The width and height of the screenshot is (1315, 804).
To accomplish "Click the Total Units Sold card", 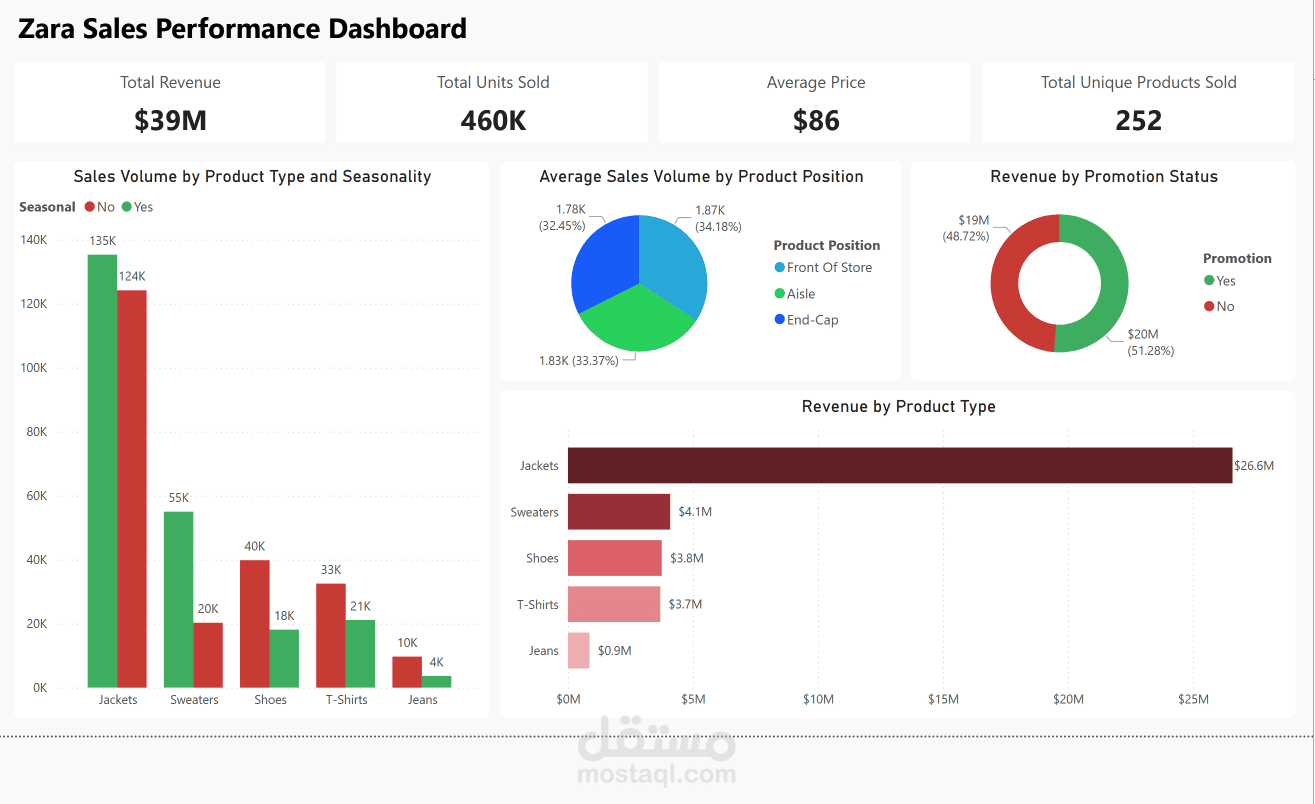I will (492, 102).
